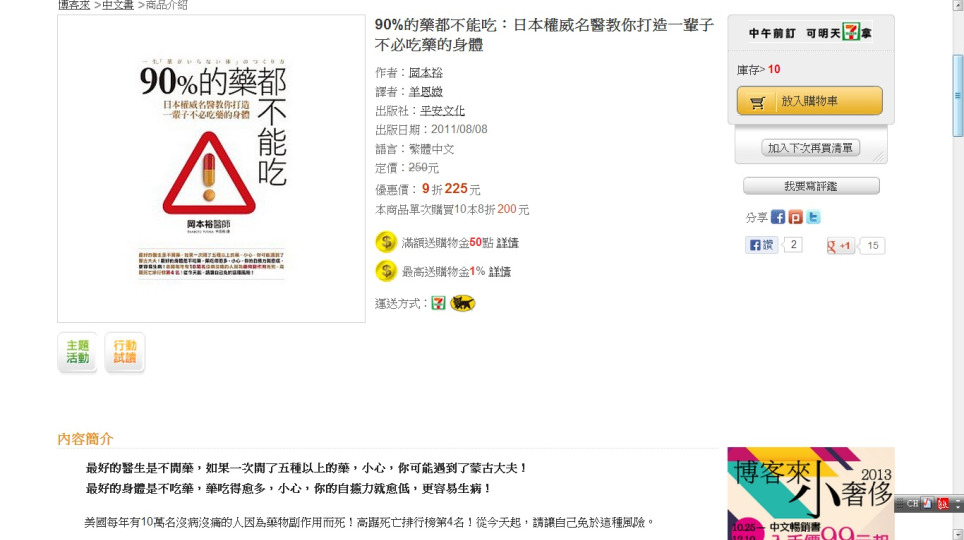Click the gold coin icon beside 滿額送購物金
This screenshot has width=964, height=540.
386,242
